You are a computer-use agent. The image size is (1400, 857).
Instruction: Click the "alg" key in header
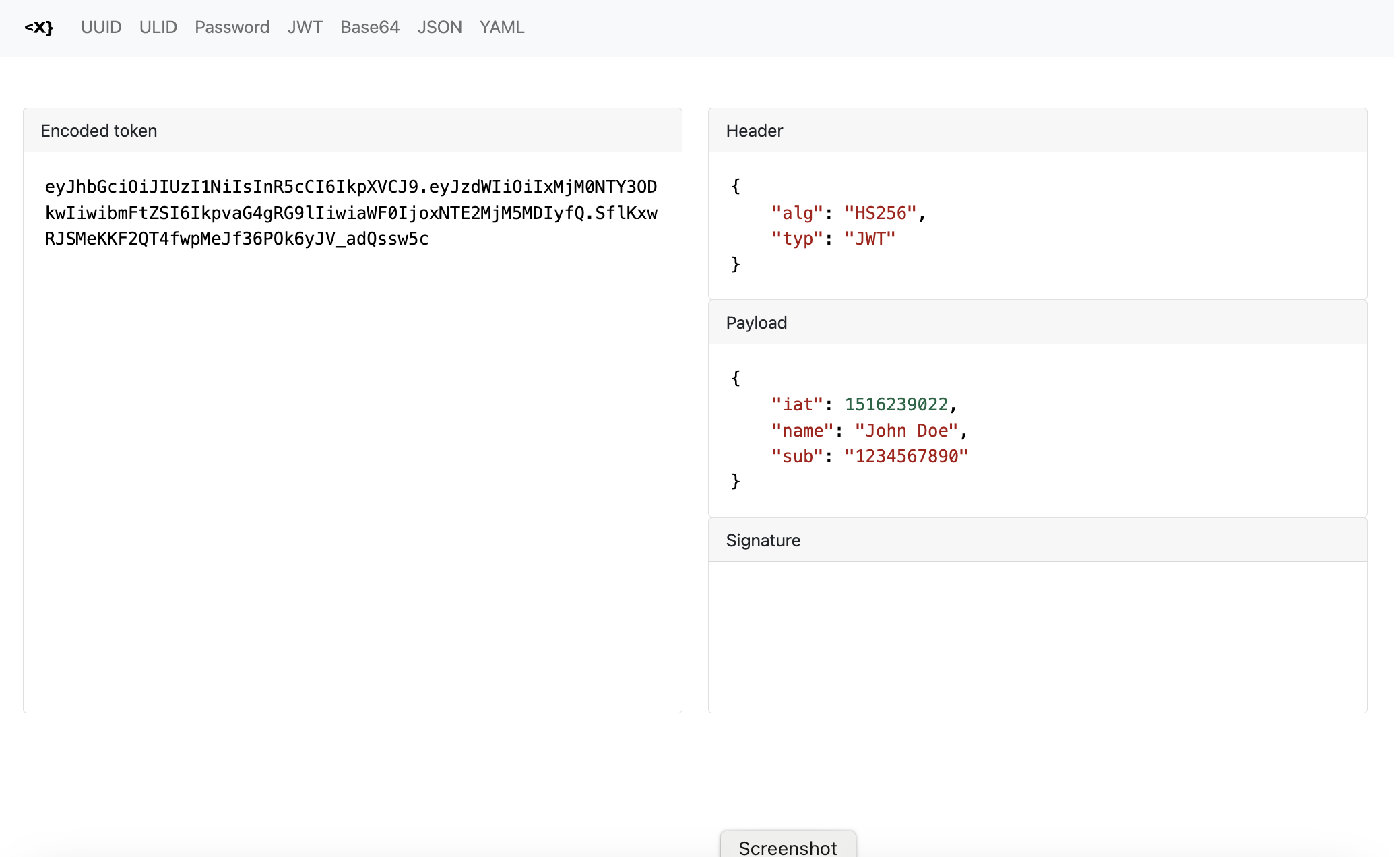pyautogui.click(x=797, y=213)
